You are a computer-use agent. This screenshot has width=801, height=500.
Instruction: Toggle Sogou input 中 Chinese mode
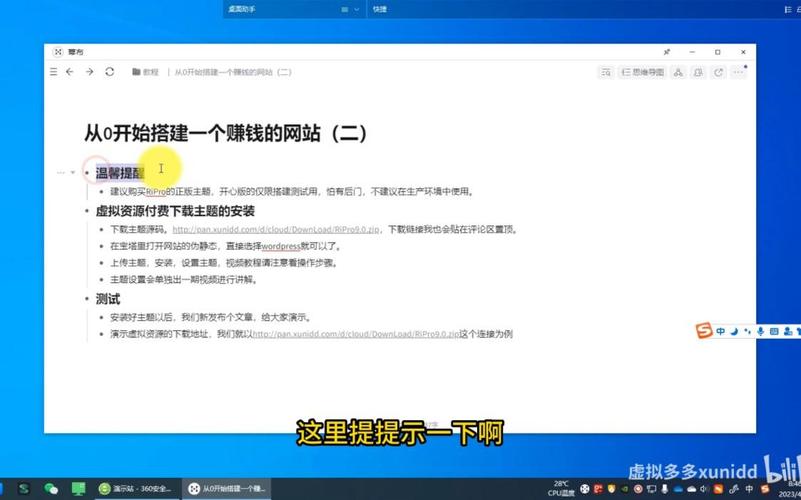(720, 331)
